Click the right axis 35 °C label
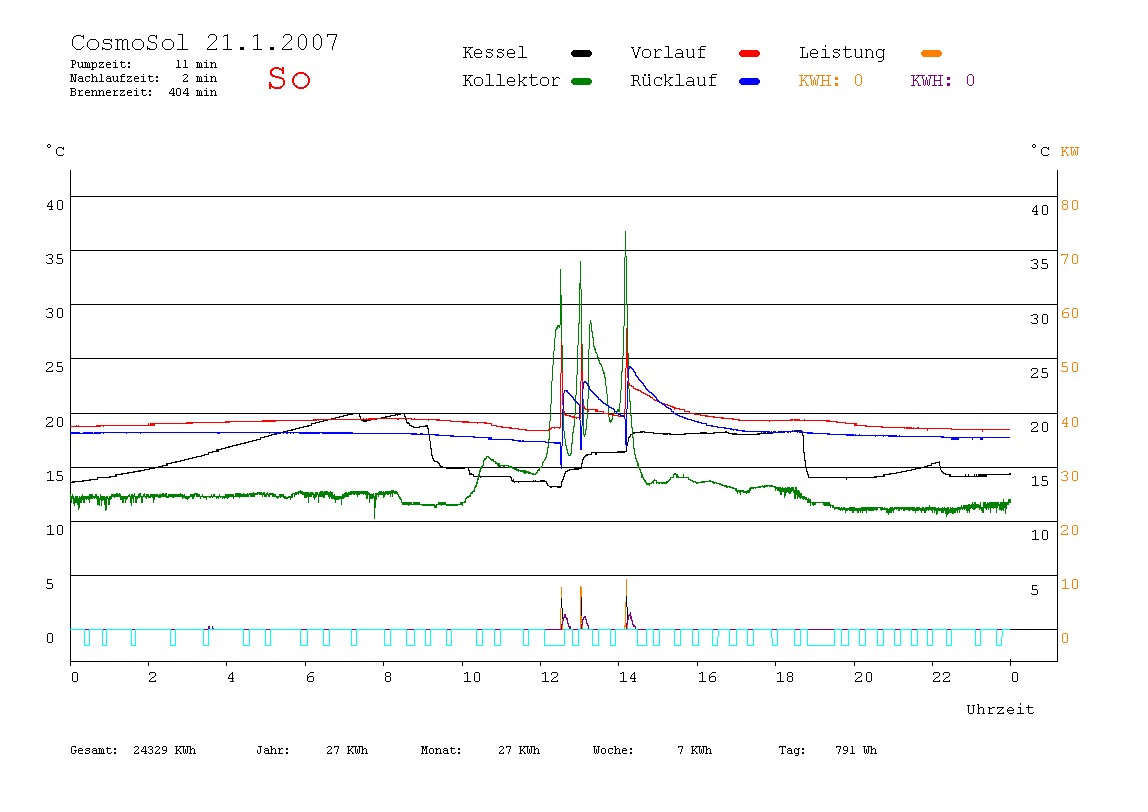Image resolution: width=1148 pixels, height=812 pixels. (x=1040, y=264)
